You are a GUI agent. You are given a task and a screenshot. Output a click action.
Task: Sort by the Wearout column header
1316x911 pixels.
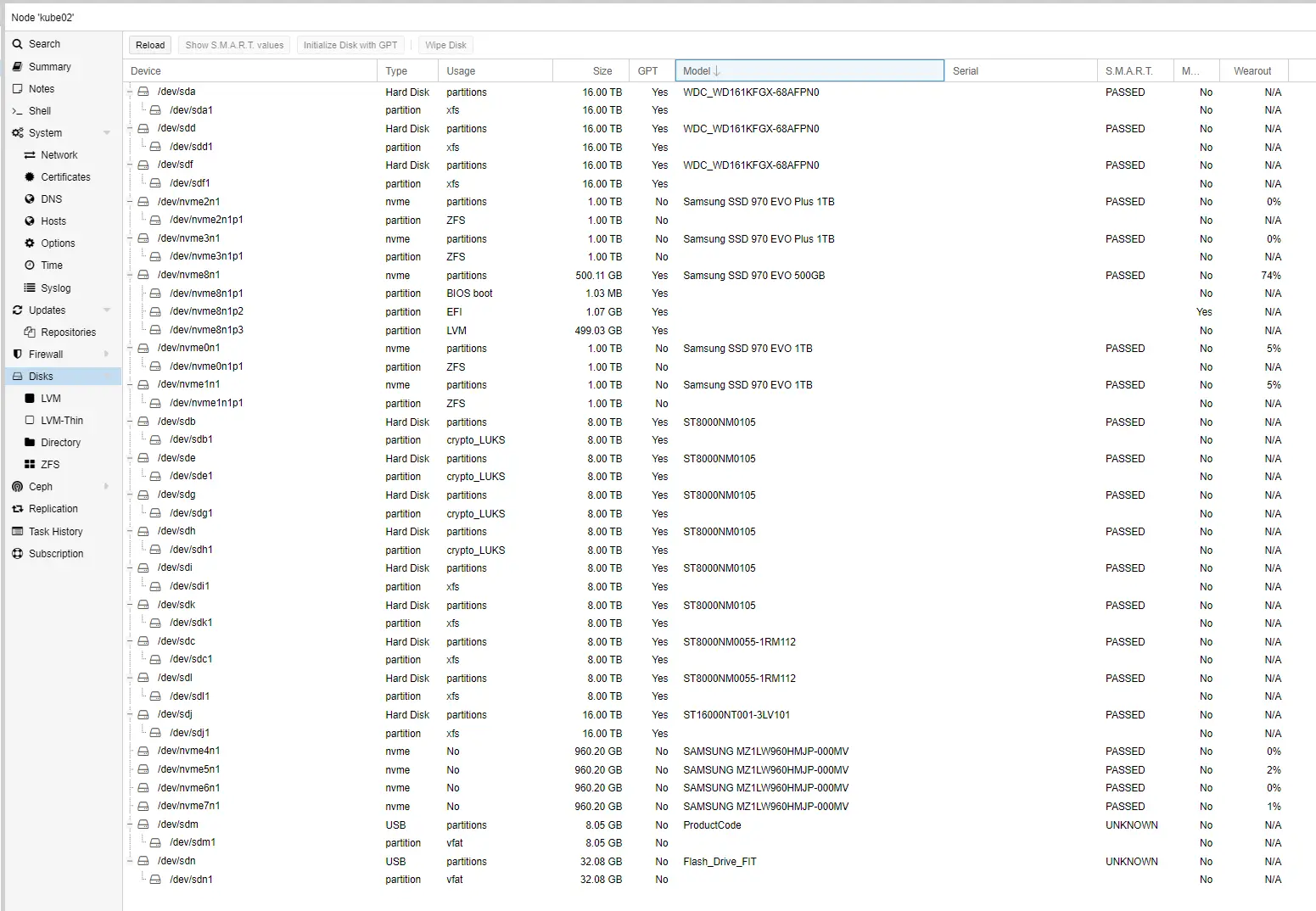point(1252,71)
